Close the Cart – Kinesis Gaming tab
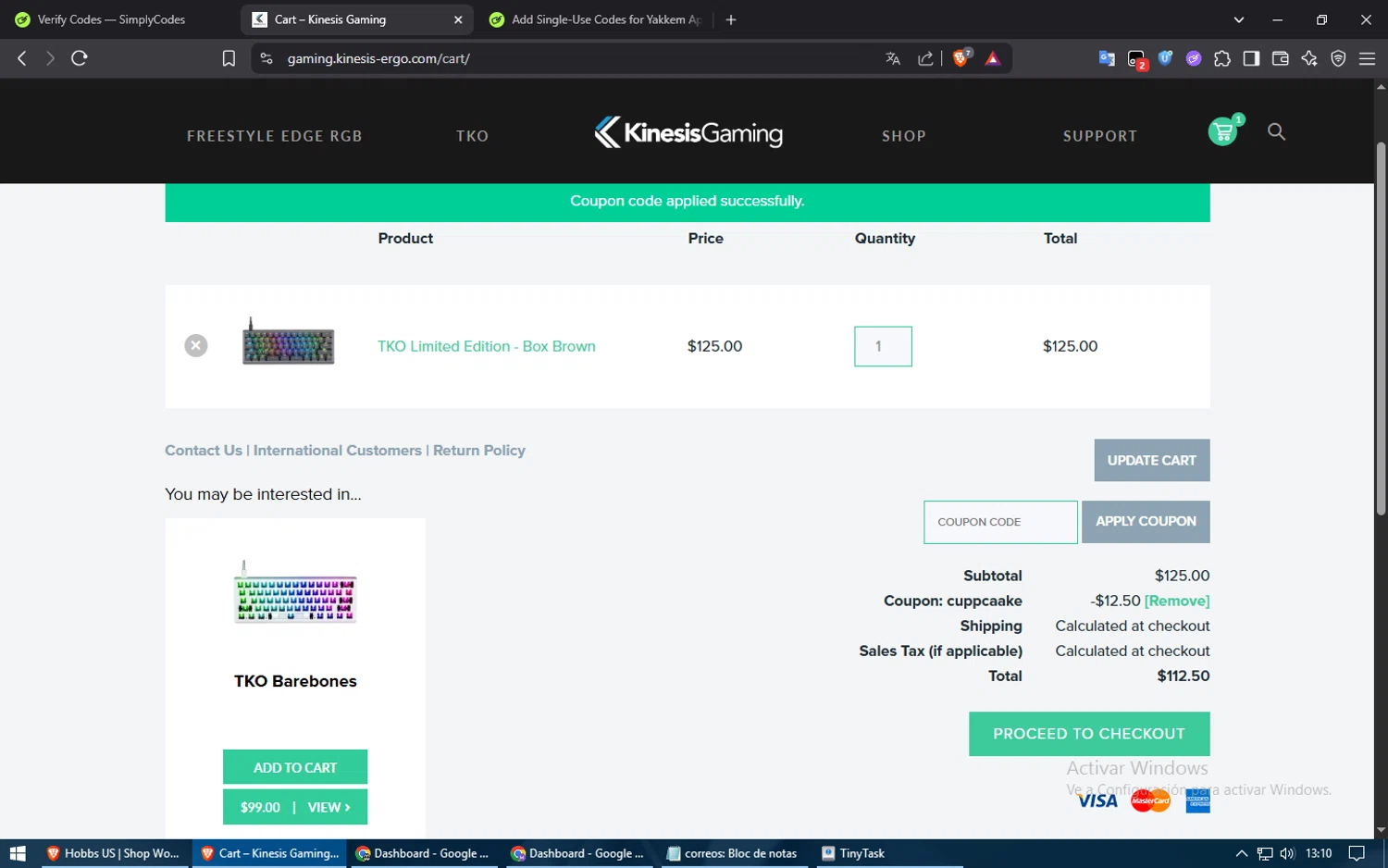The height and width of the screenshot is (868, 1388). pyautogui.click(x=458, y=19)
